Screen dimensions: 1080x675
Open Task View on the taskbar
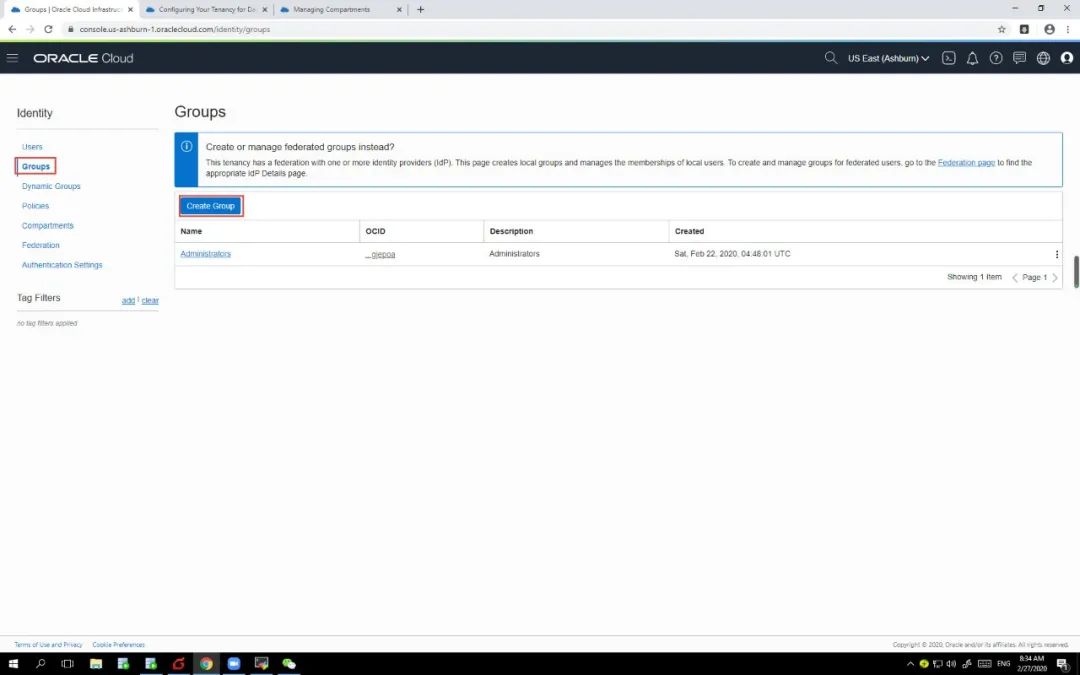pyautogui.click(x=68, y=664)
